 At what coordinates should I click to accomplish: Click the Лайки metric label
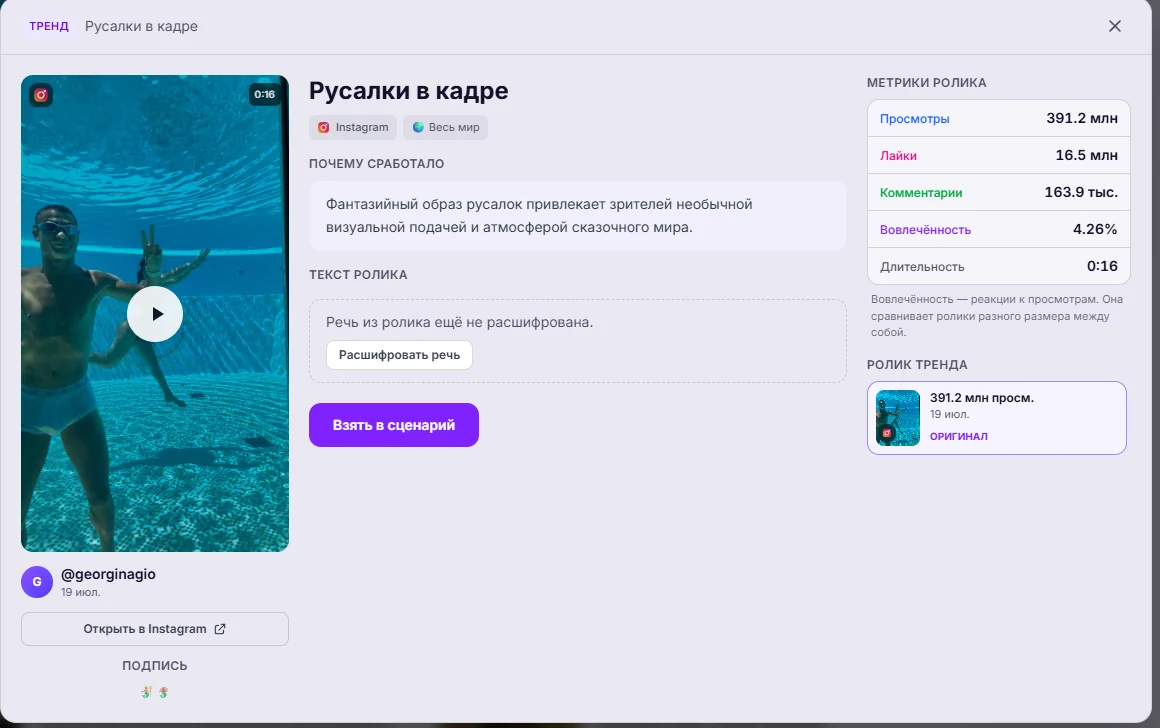point(898,155)
